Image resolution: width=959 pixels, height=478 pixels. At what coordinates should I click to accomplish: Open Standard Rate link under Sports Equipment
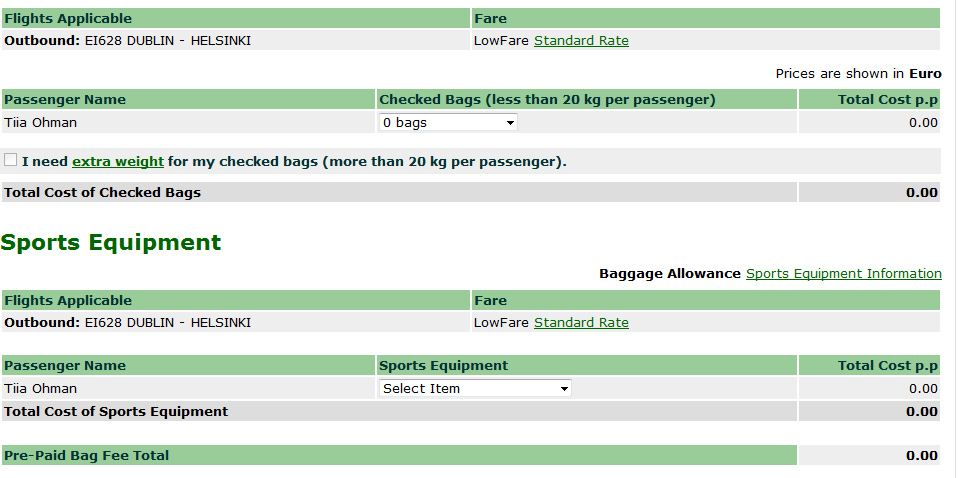click(x=581, y=323)
